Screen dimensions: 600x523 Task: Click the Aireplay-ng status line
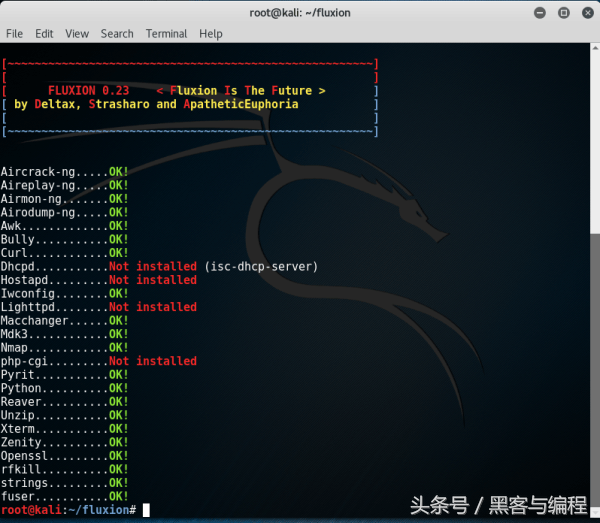point(64,186)
